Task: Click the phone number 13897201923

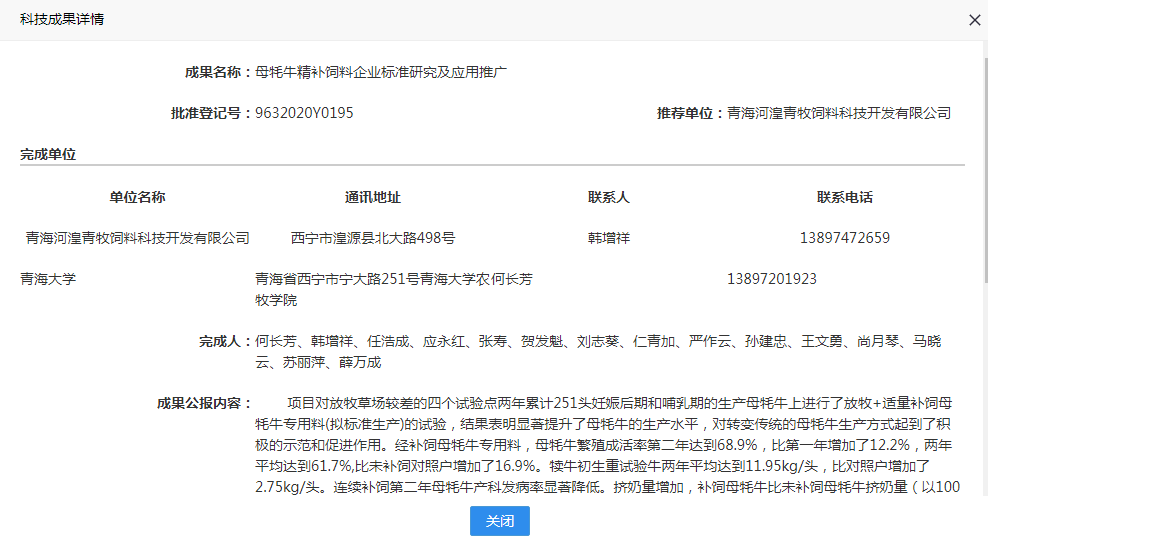Action: [x=772, y=279]
